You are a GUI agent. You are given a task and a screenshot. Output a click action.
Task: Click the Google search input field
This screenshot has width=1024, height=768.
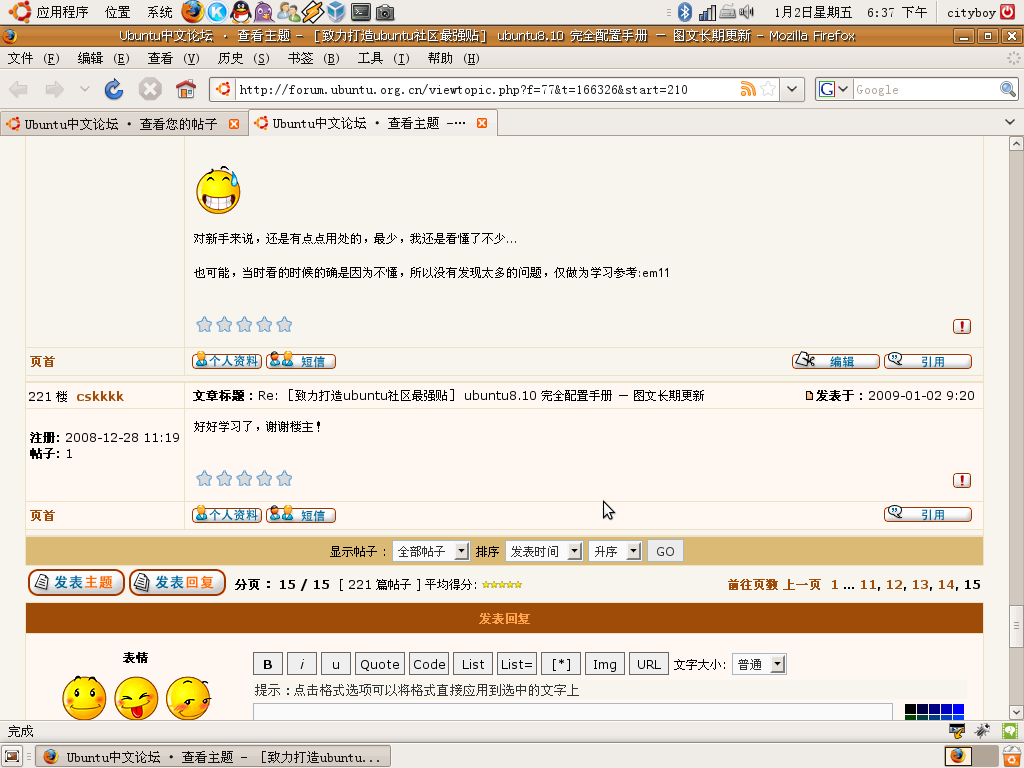(x=926, y=89)
